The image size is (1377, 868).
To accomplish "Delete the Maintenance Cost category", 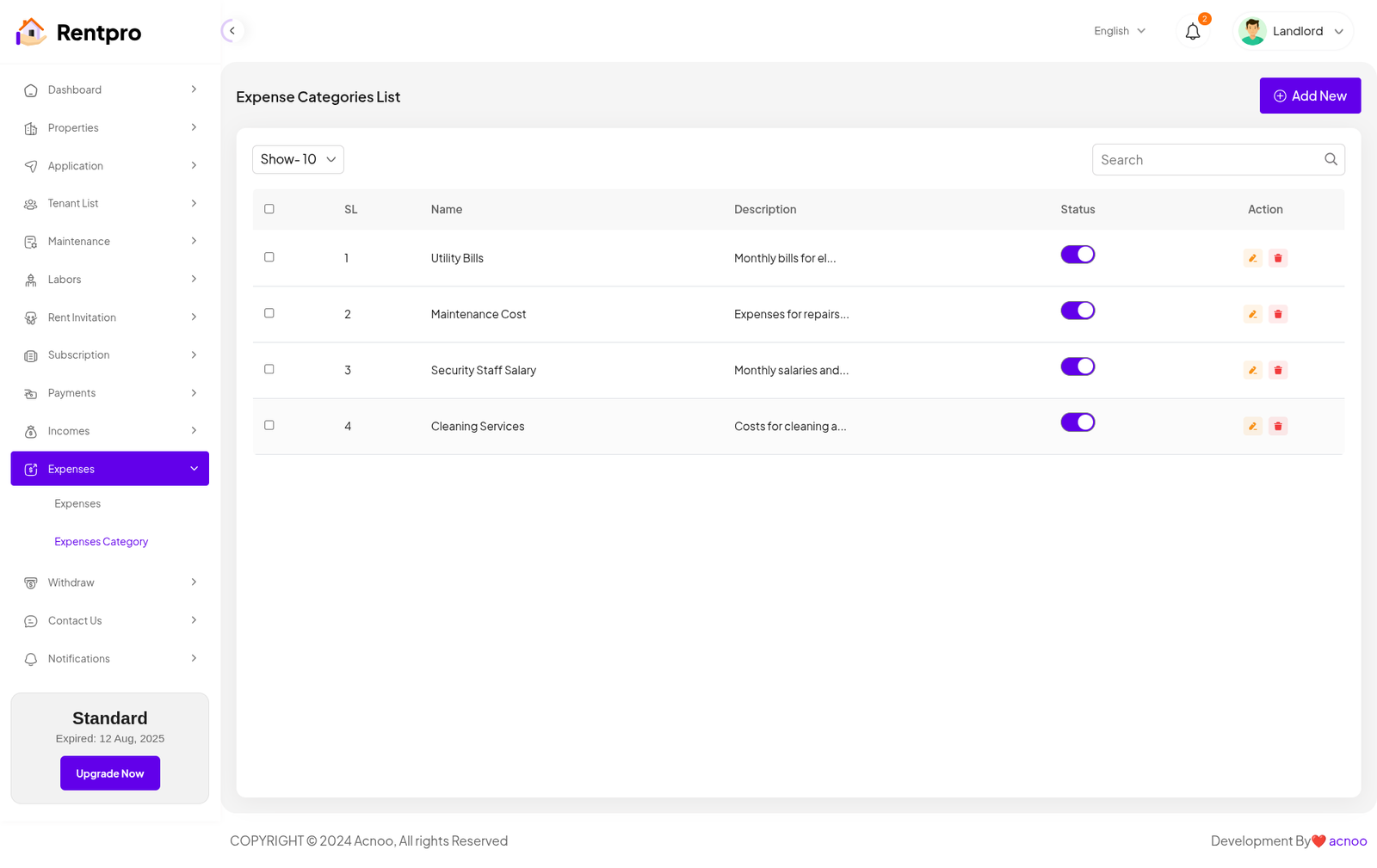I will [x=1278, y=314].
